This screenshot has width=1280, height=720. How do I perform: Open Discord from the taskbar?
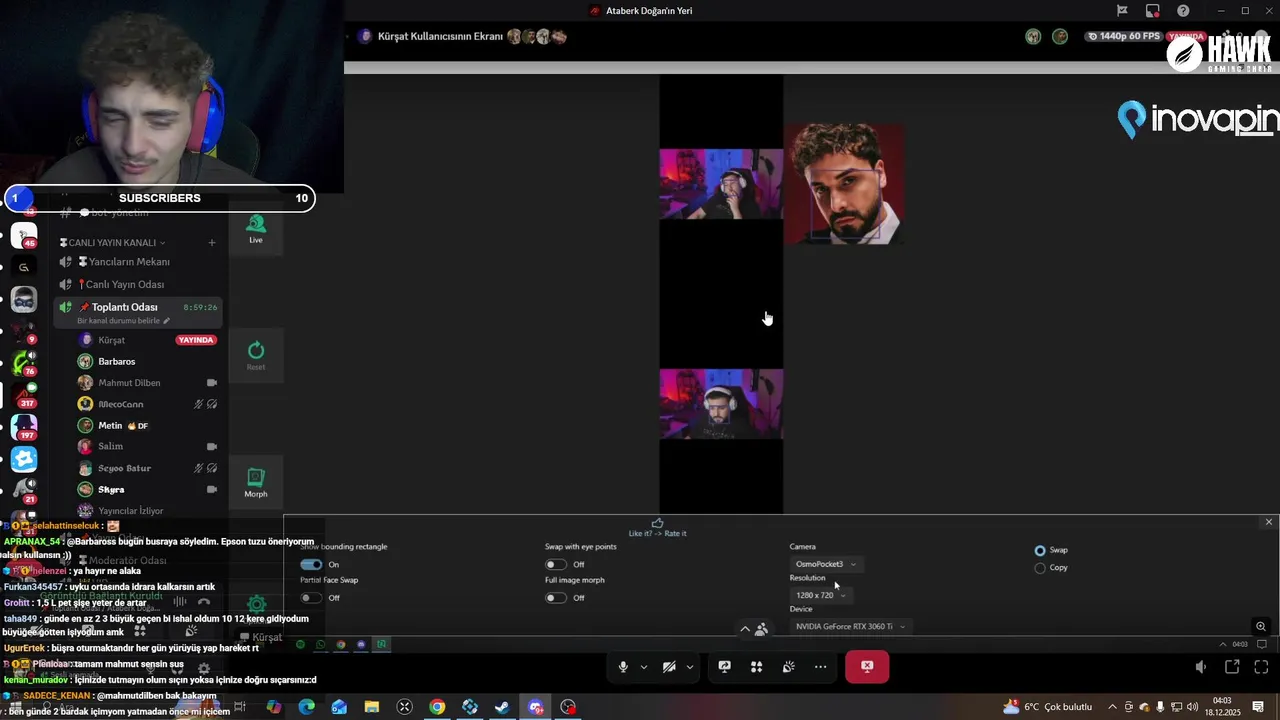[536, 707]
